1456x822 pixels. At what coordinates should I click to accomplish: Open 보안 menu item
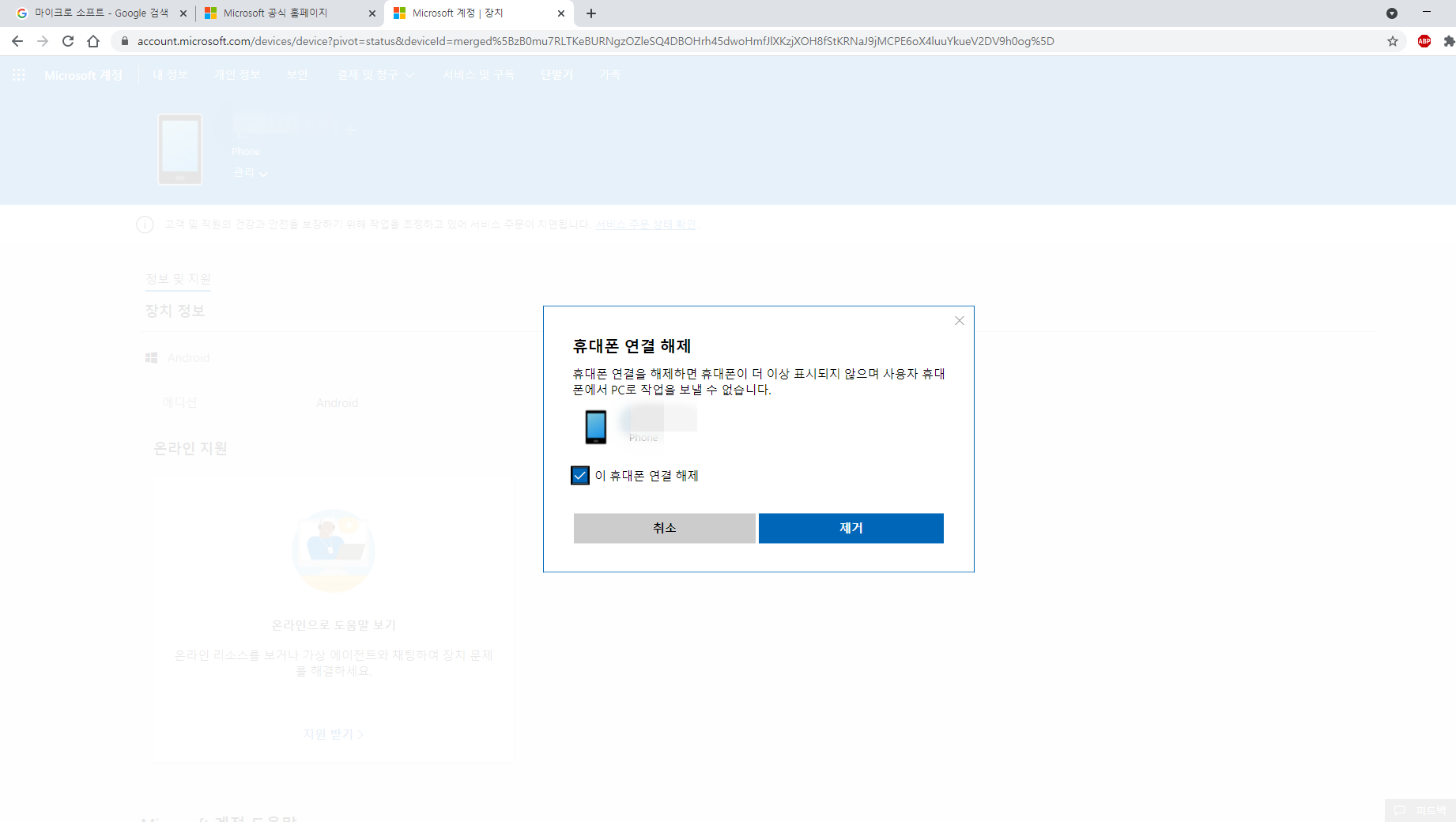(x=297, y=74)
